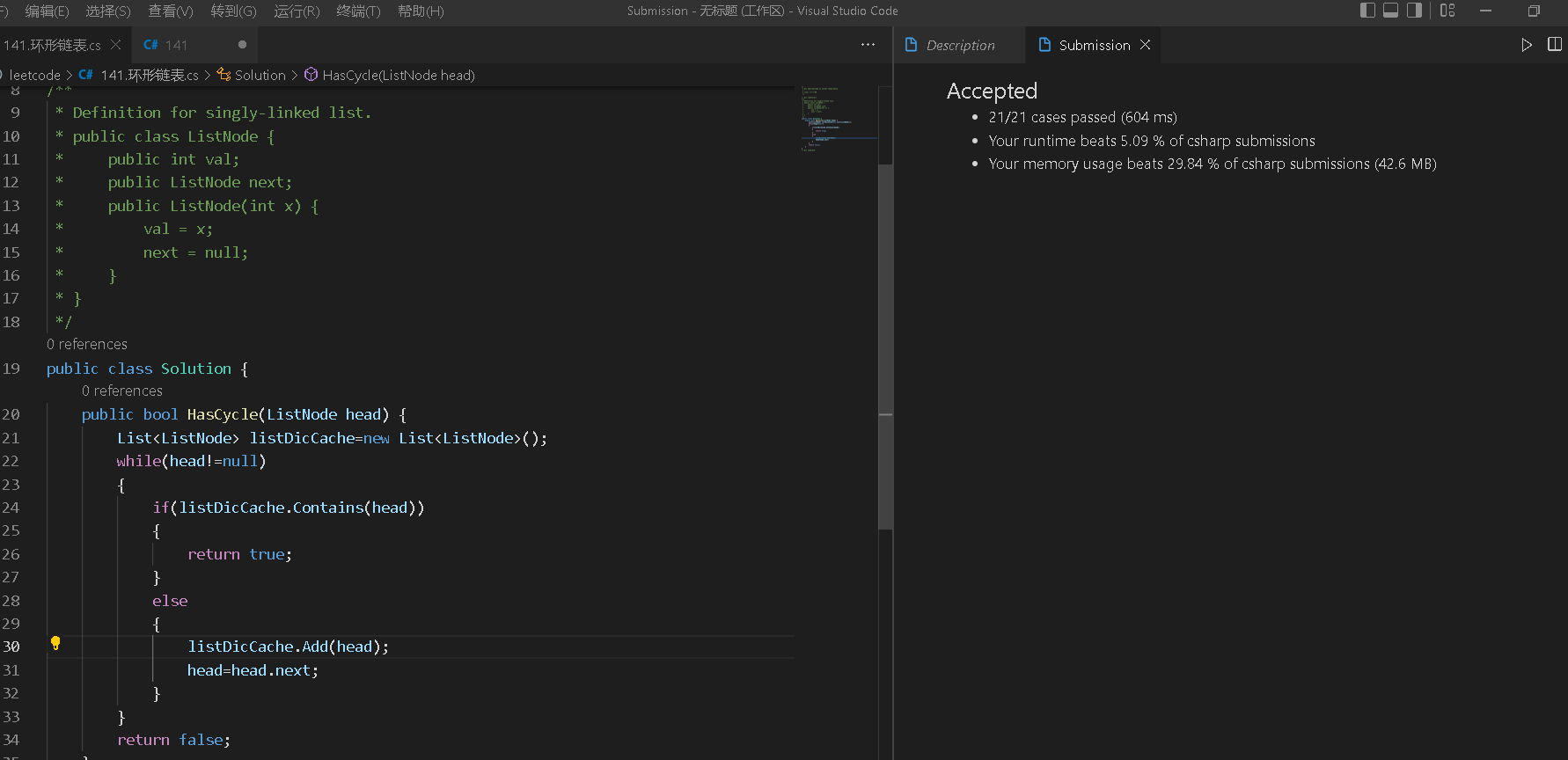Click 'if(listDicCache.Contains(head))' on line 24
This screenshot has height=760, width=1568.
[289, 508]
